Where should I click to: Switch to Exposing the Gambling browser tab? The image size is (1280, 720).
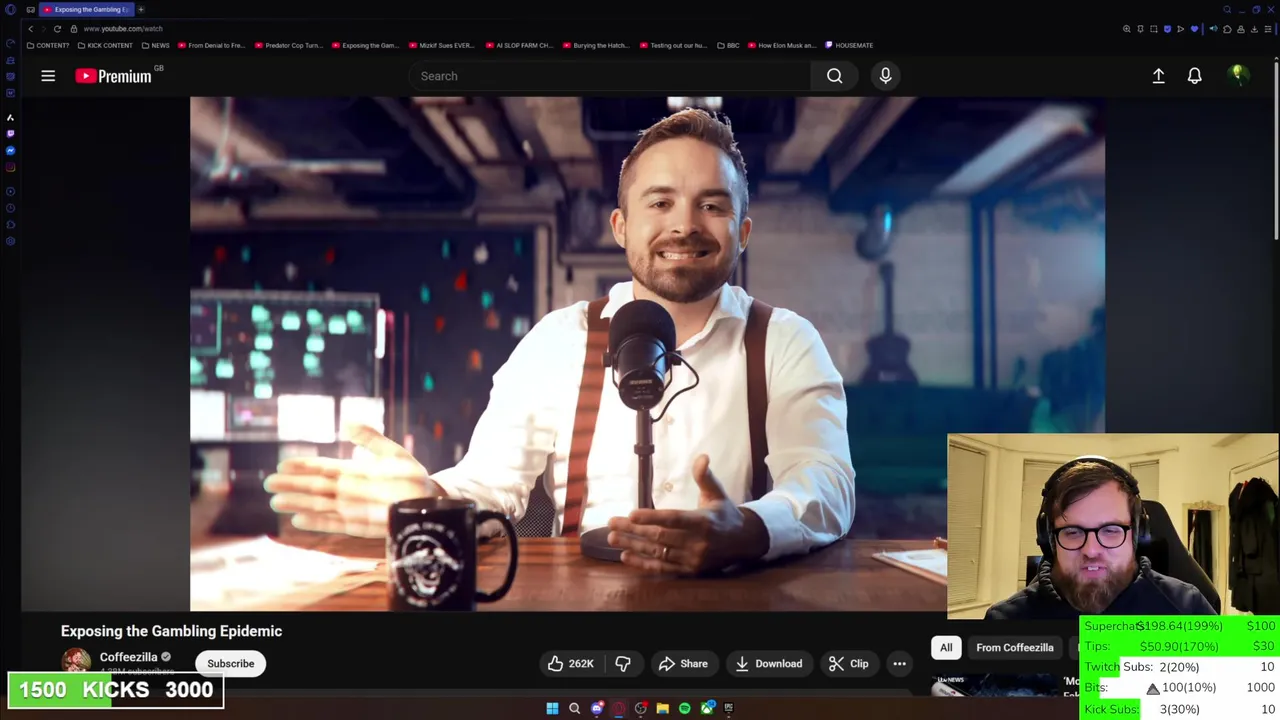(x=87, y=9)
